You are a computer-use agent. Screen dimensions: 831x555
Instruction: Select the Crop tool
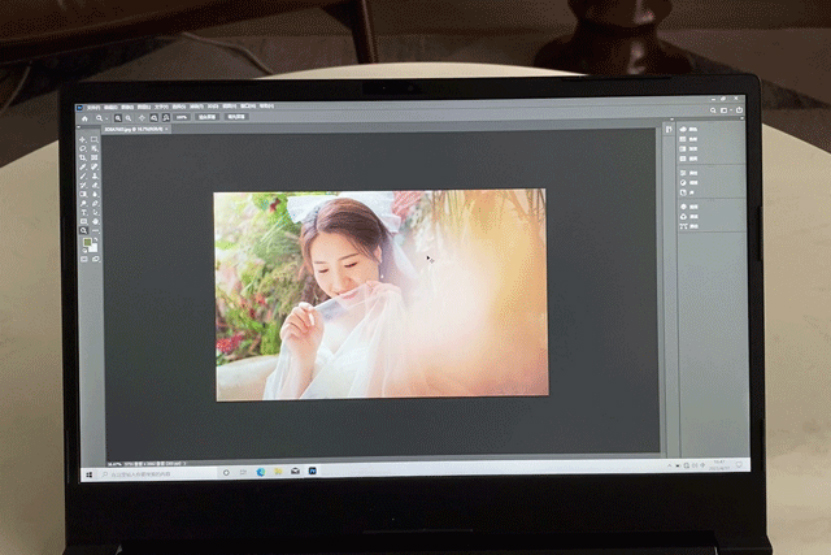[x=82, y=157]
